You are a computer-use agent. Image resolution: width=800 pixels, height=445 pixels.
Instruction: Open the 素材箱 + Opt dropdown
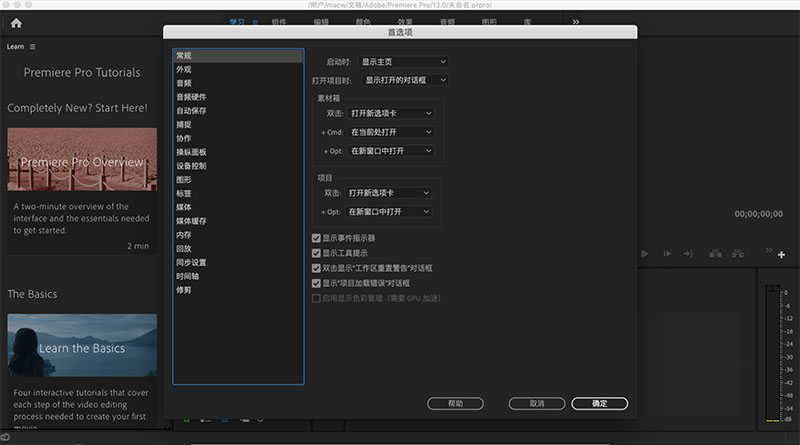point(391,151)
